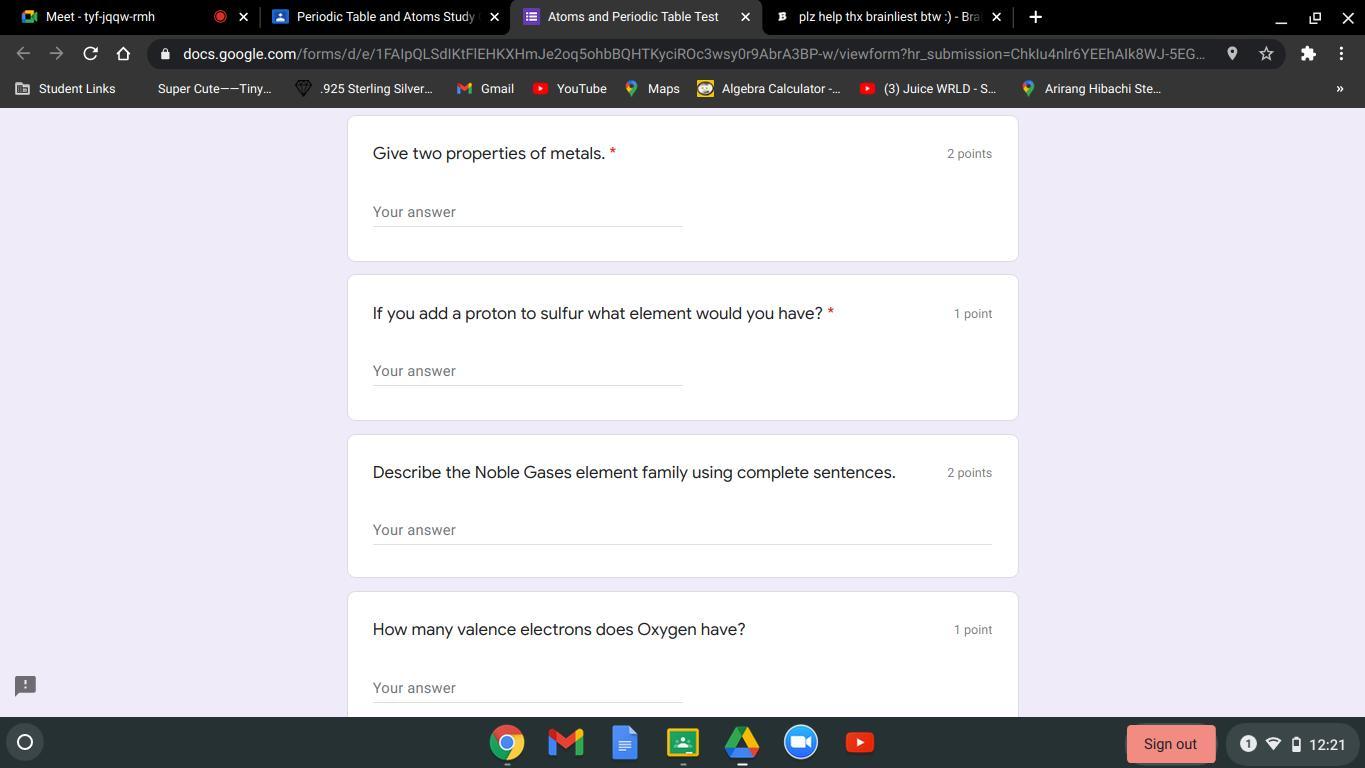Open YouTube from the shelf
Image resolution: width=1365 pixels, height=768 pixels.
[860, 742]
